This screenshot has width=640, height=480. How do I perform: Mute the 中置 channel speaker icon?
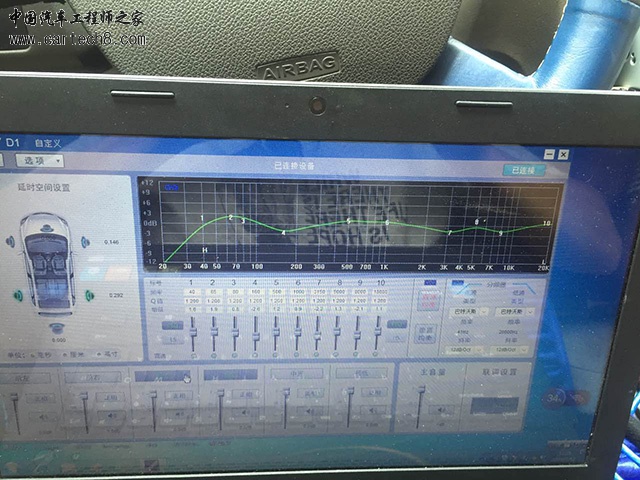309,412
